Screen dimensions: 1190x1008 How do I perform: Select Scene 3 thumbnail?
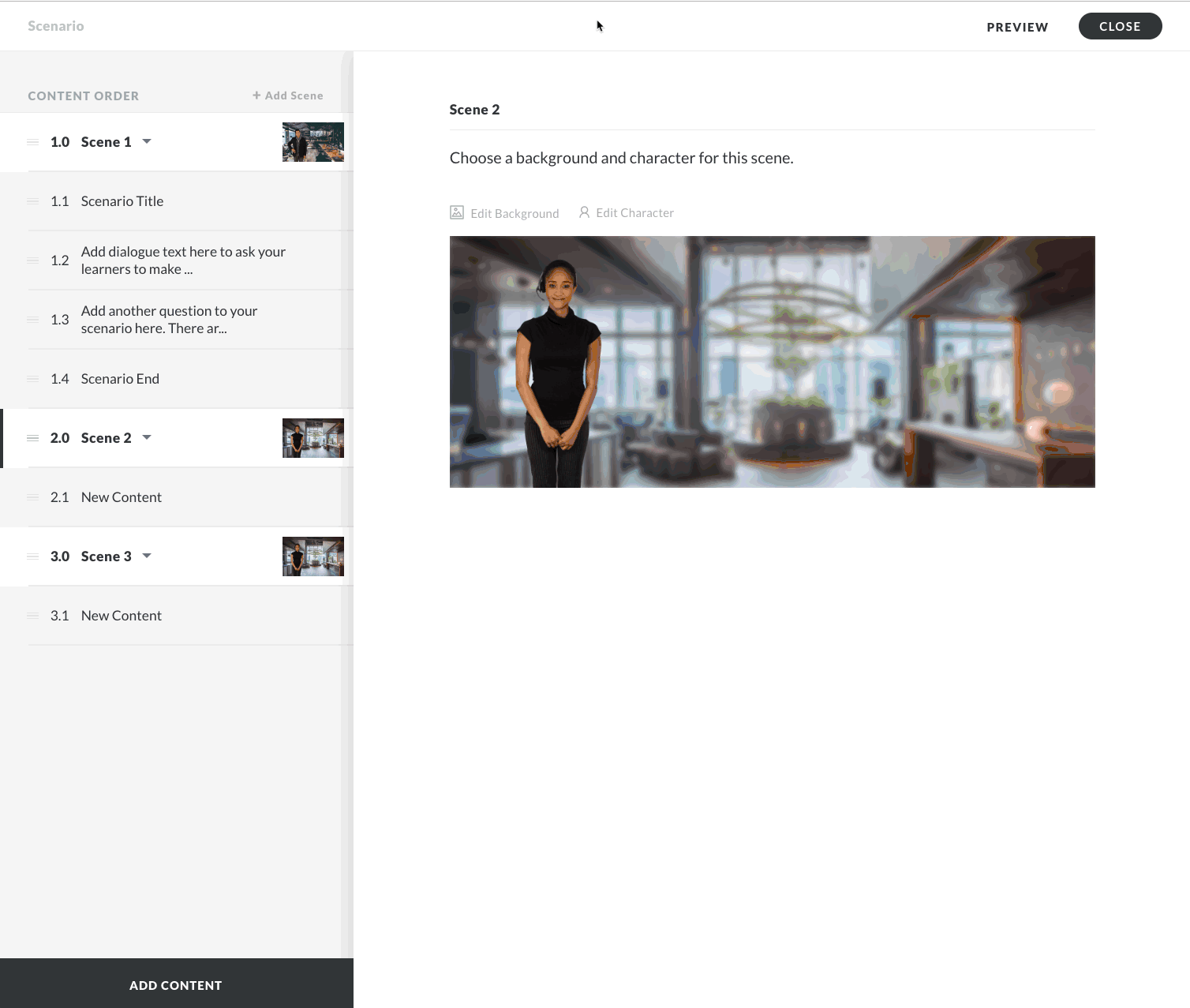(313, 556)
